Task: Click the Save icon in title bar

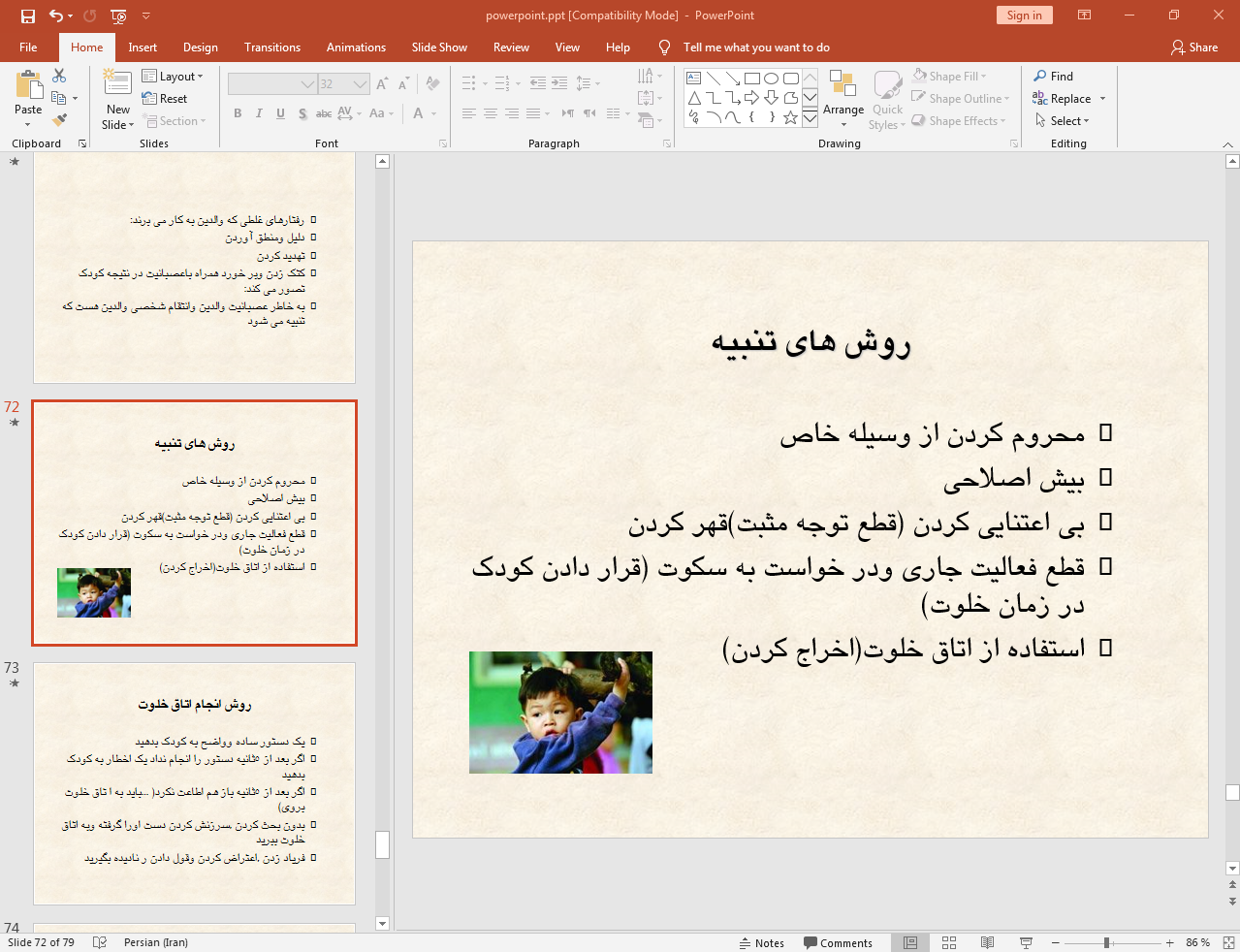Action: pyautogui.click(x=28, y=16)
